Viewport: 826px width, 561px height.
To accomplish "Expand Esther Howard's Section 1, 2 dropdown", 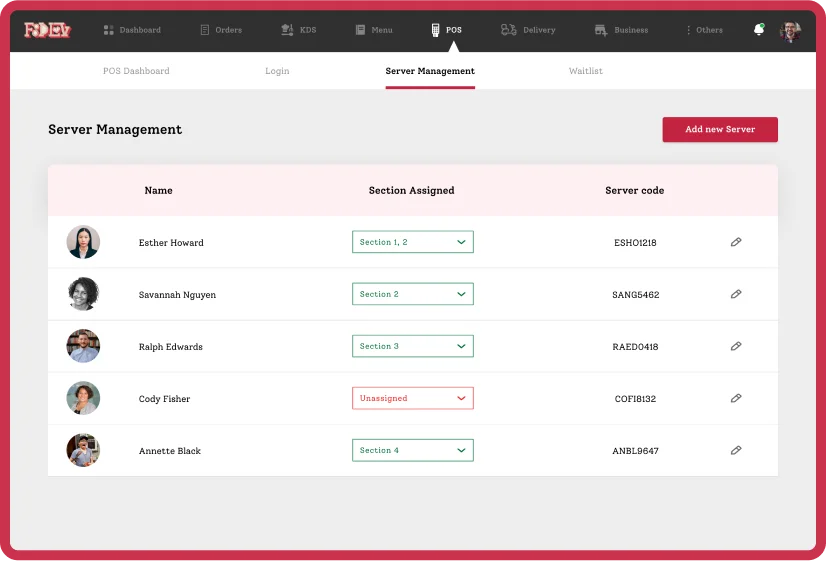I will [412, 242].
